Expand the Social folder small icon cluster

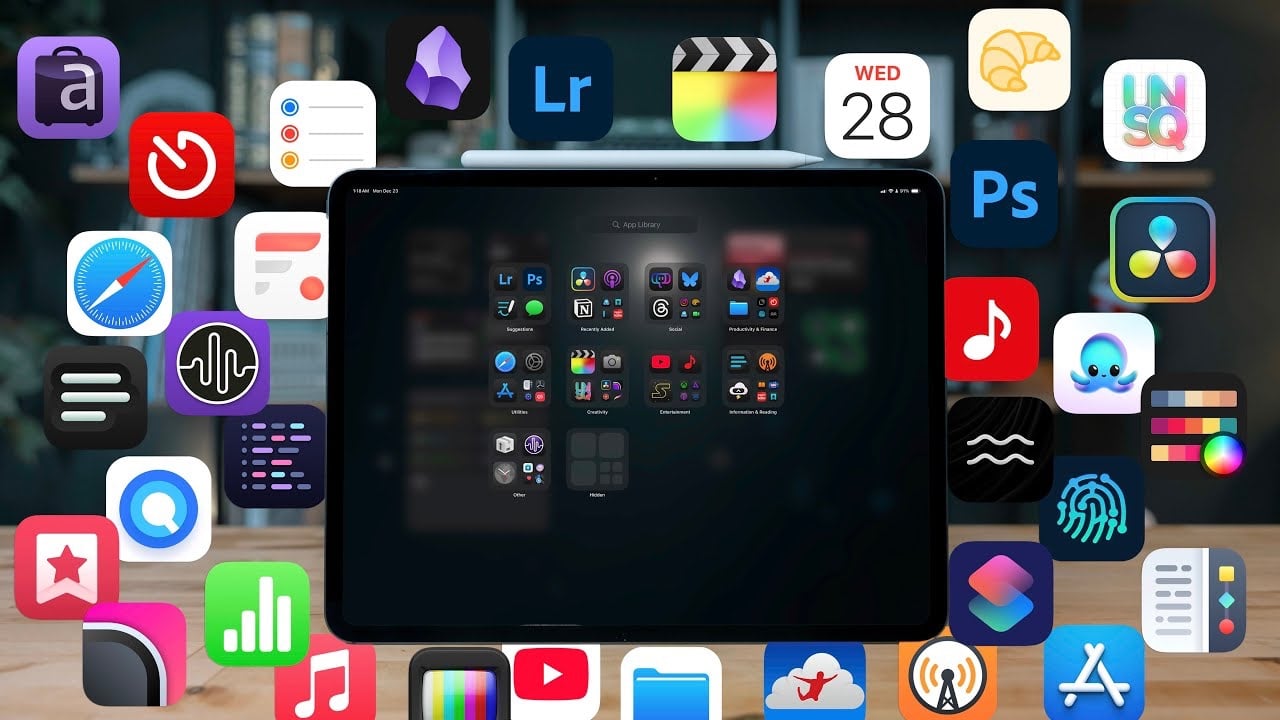pyautogui.click(x=690, y=308)
